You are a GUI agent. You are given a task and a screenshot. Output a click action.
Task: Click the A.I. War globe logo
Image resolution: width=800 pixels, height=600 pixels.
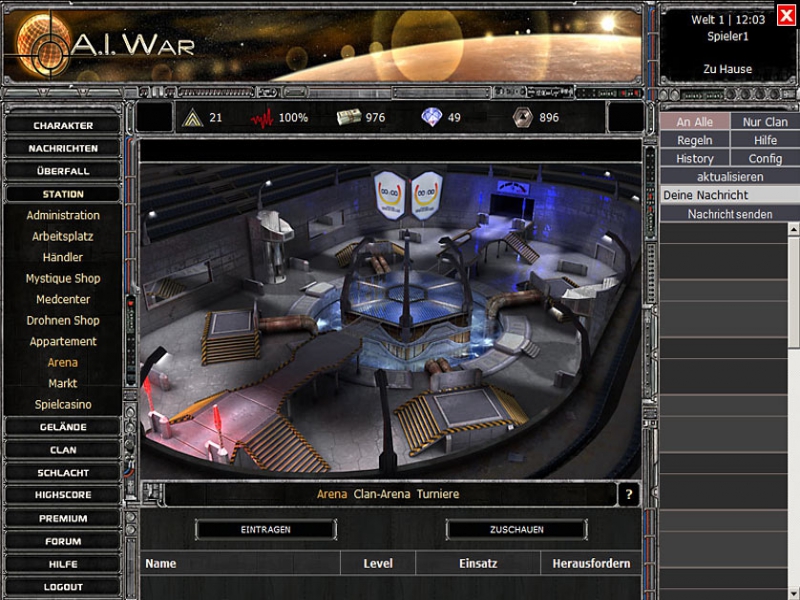(x=43, y=45)
